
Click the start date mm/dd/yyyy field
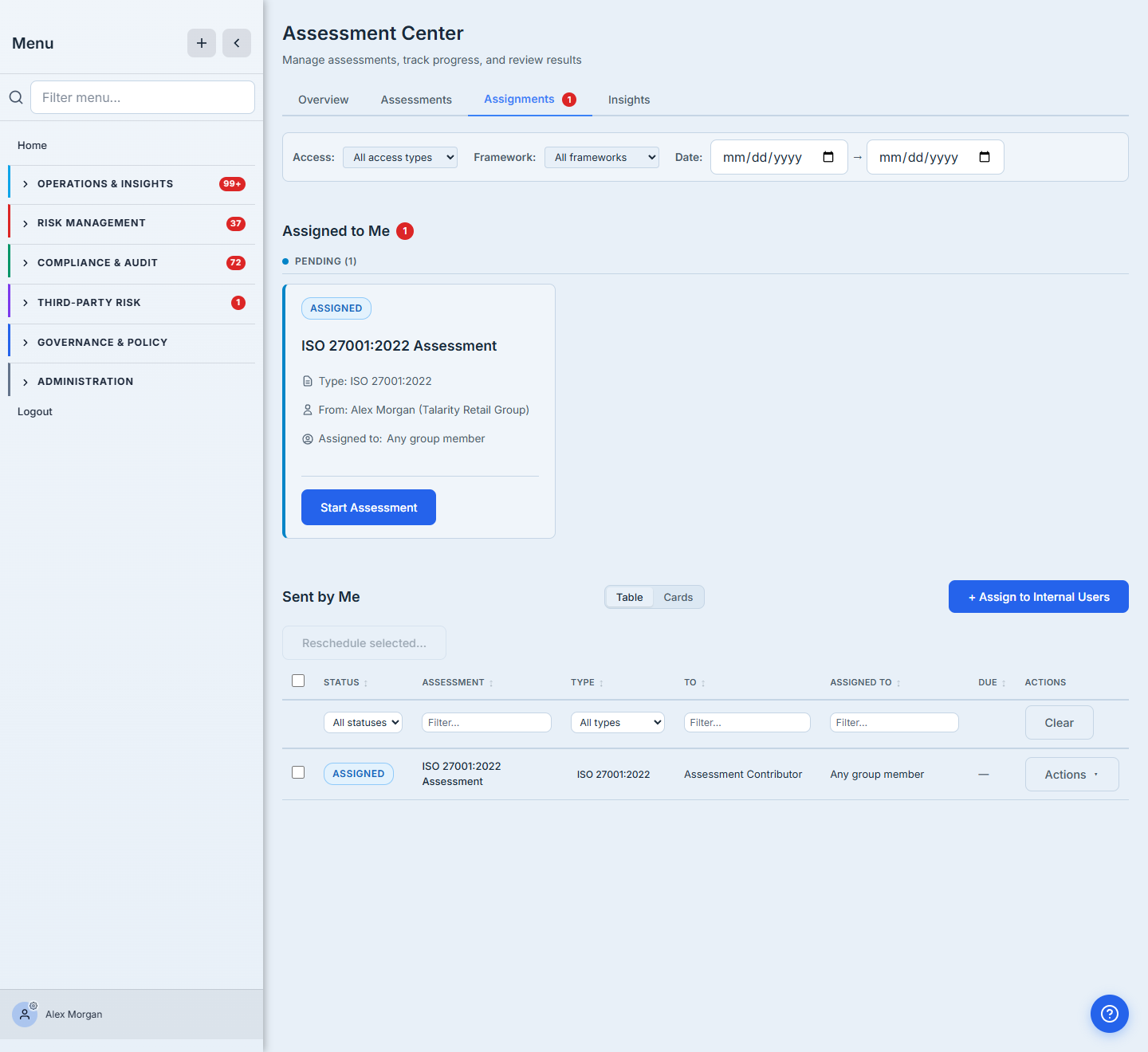tap(779, 157)
